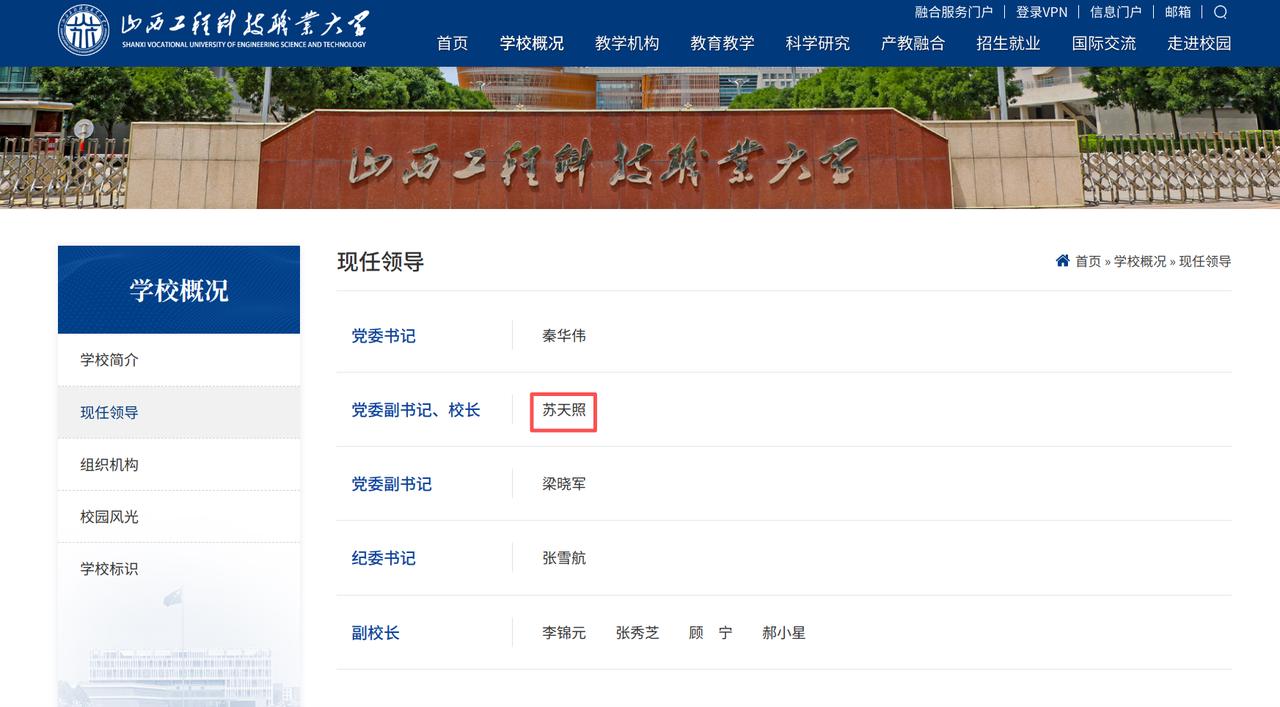This screenshot has width=1280, height=707.
Task: Click the 党委副书记、校长 label
Action: 415,410
